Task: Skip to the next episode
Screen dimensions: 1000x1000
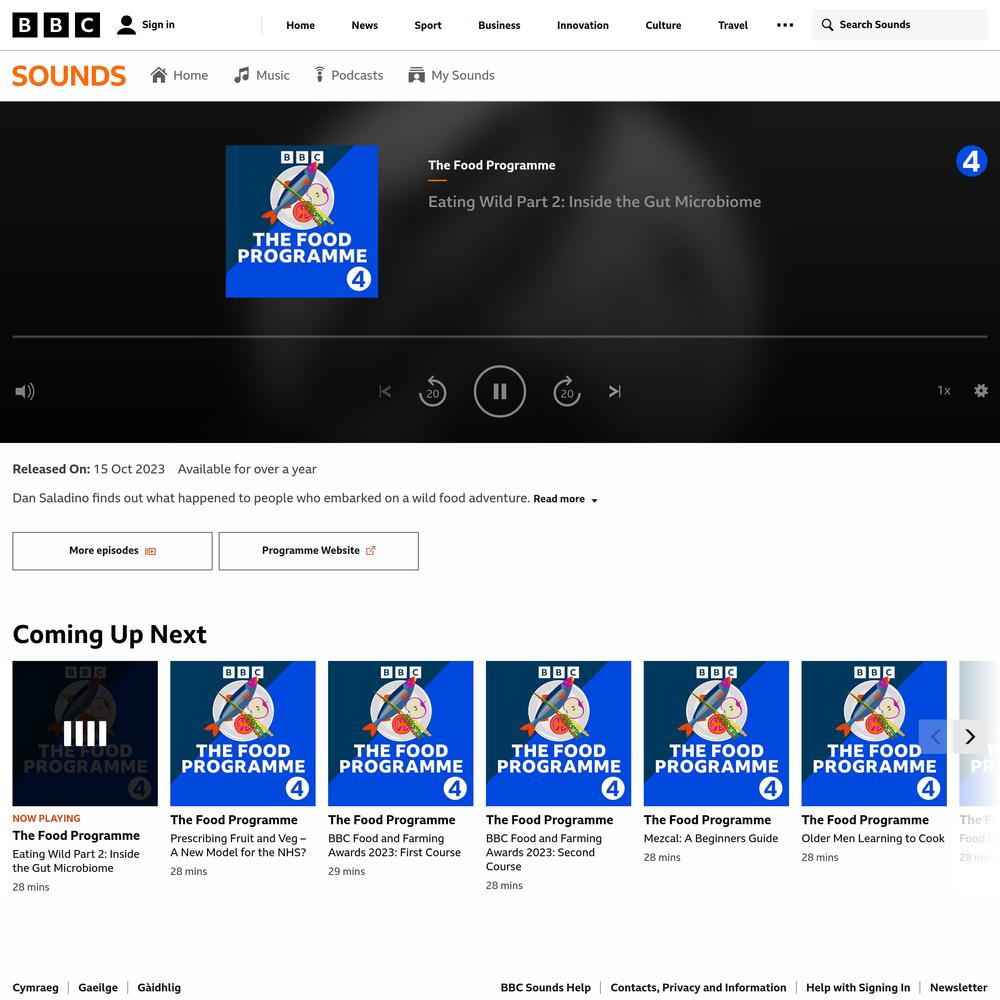Action: point(615,391)
